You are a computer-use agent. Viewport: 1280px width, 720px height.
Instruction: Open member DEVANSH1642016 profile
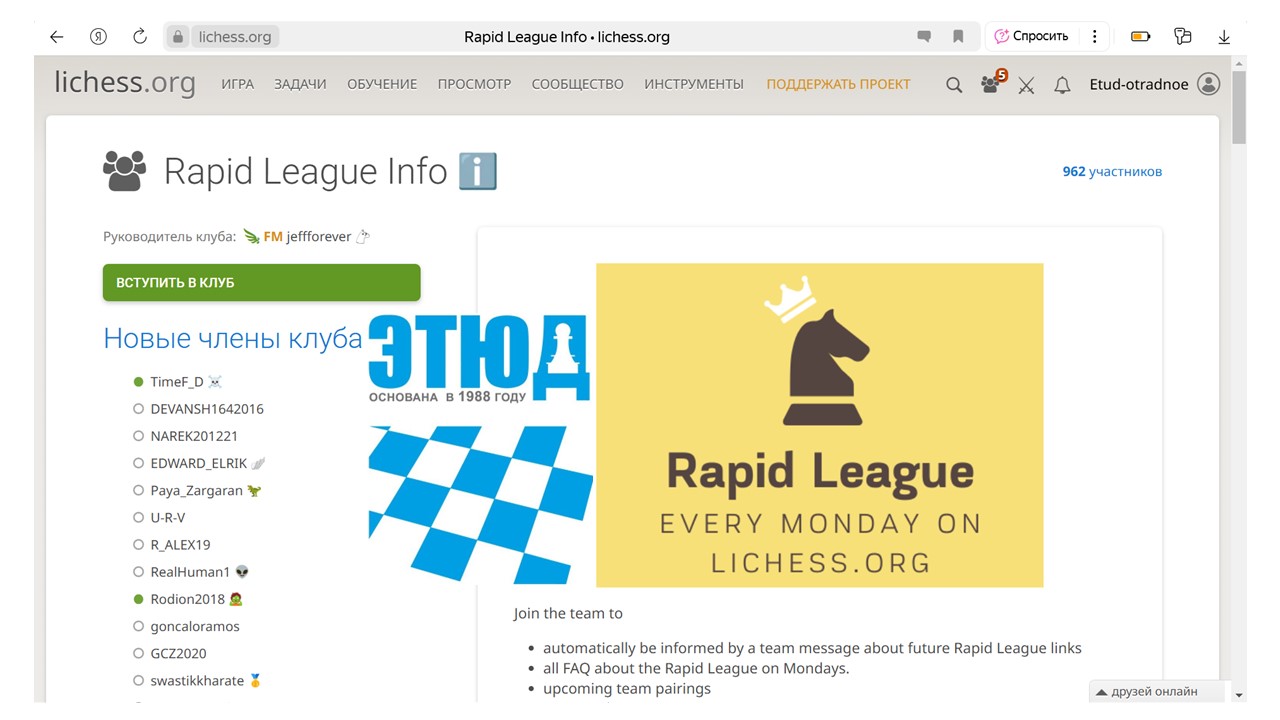pos(207,409)
